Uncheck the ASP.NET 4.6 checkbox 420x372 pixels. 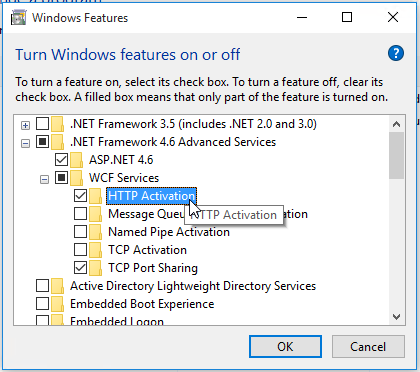(x=61, y=160)
